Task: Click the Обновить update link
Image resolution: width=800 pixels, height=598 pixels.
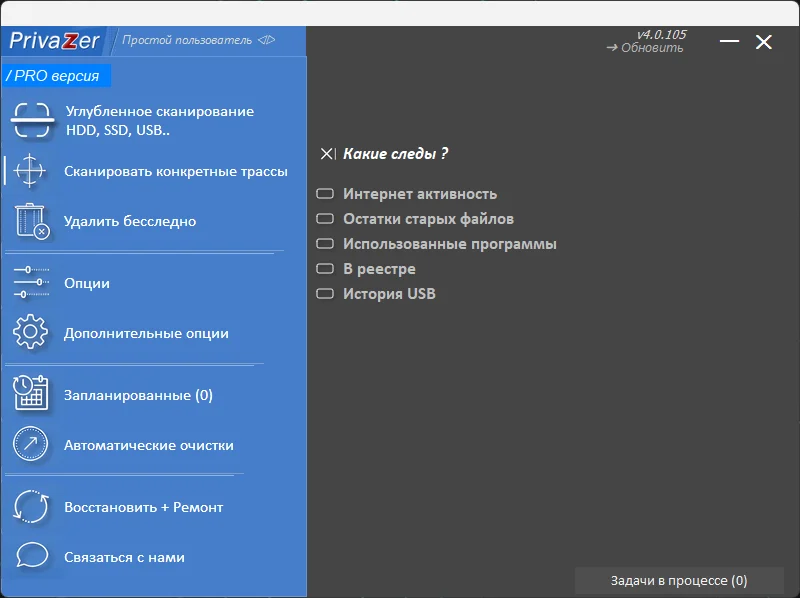Action: [646, 48]
